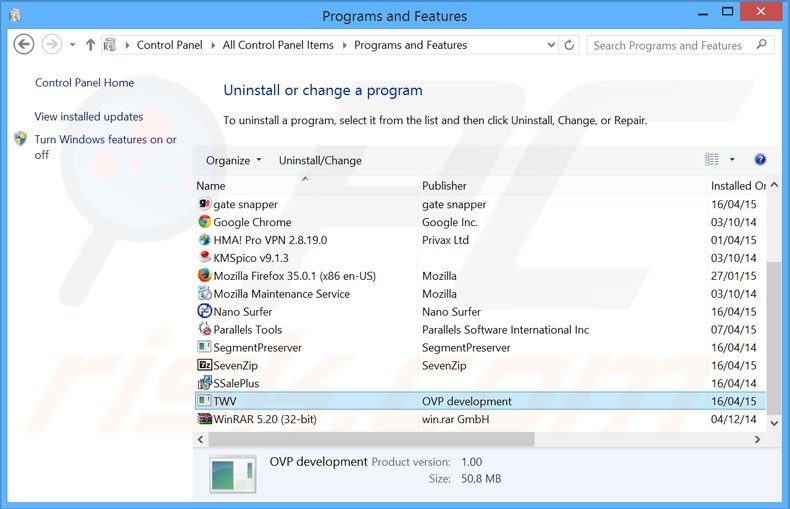Open the Control Panel Home link
Screen dimensions: 790x509
pyautogui.click(x=84, y=83)
